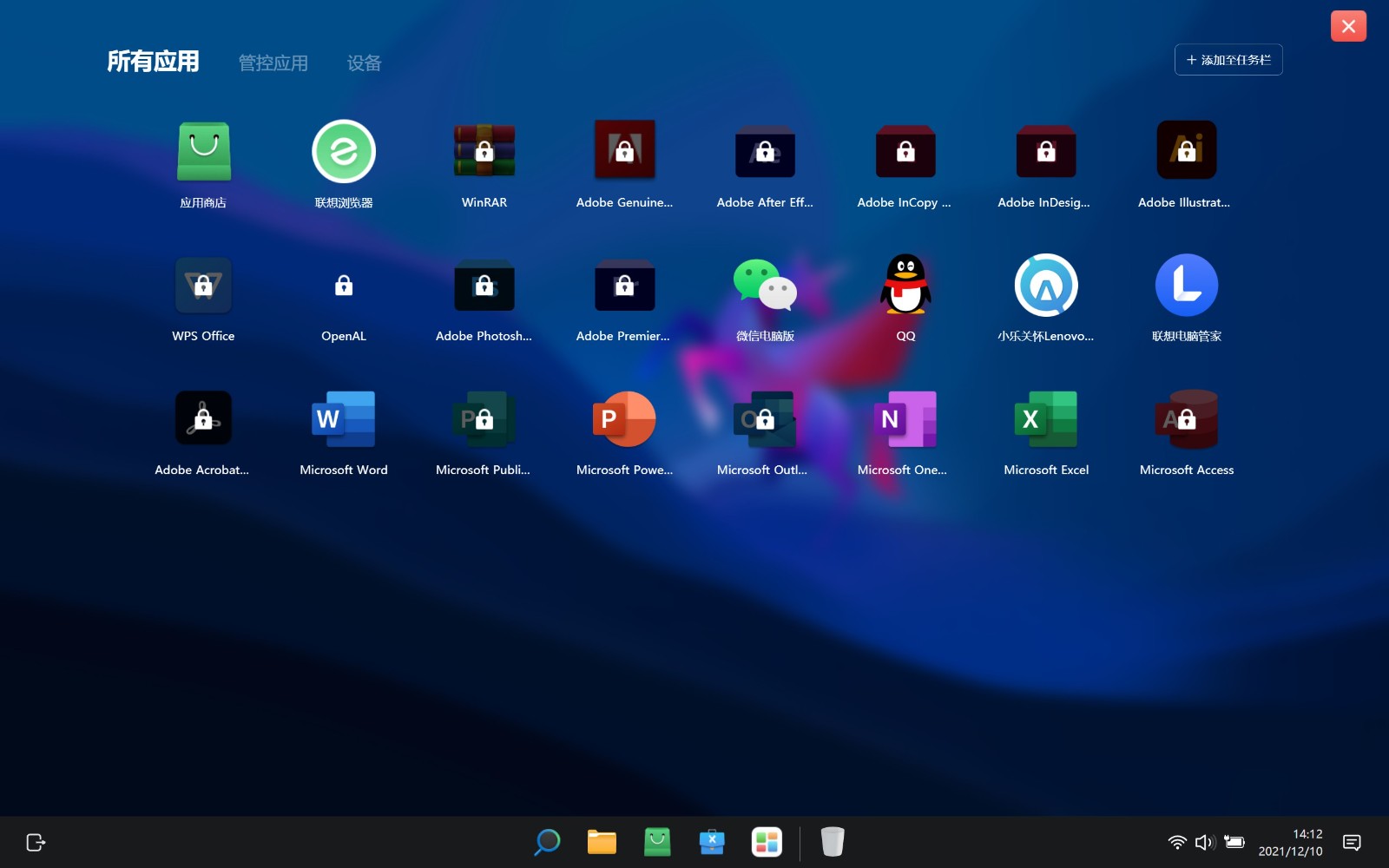Open 微信电脑版 WeChat
The image size is (1389, 868).
tap(766, 285)
